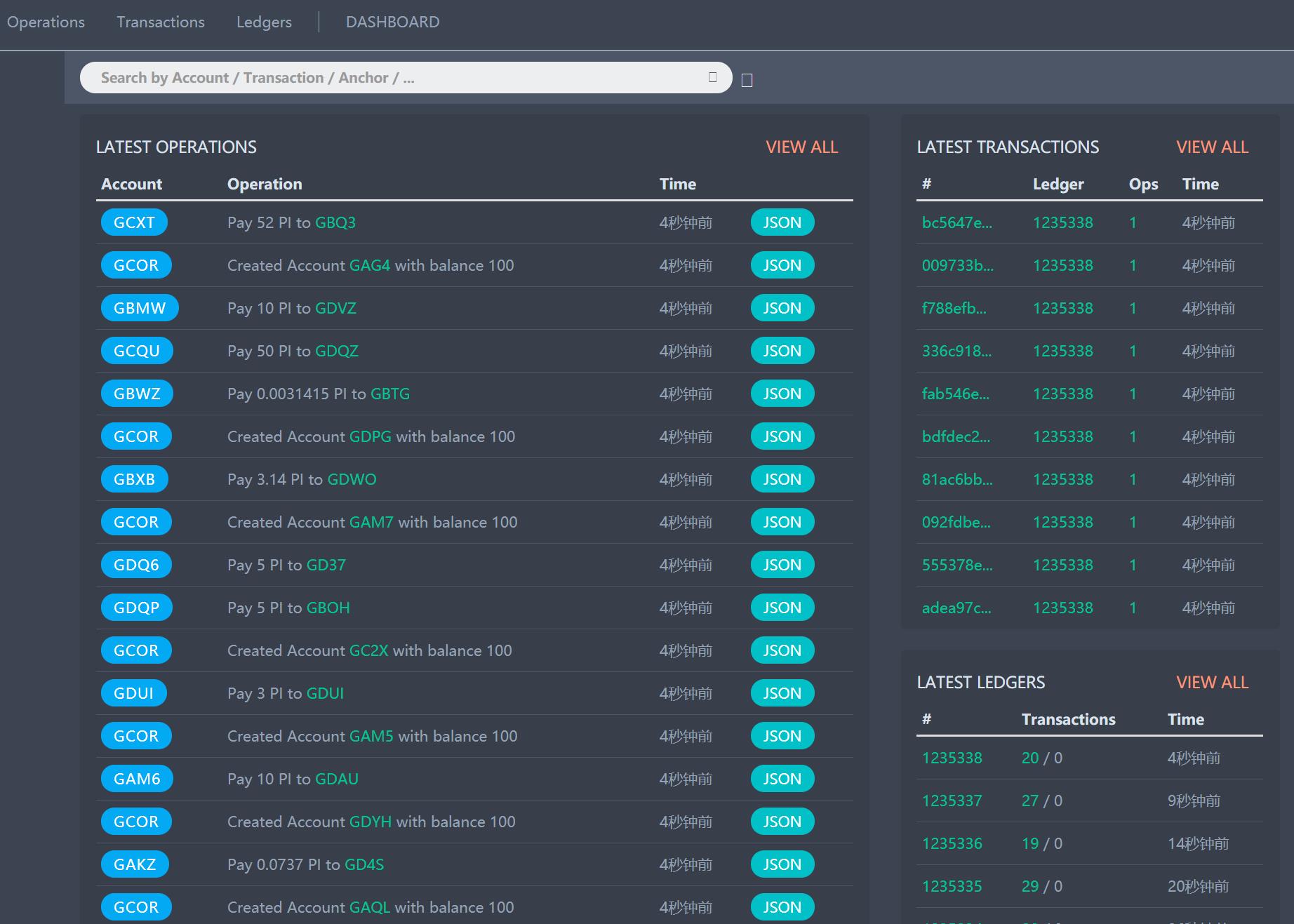The image size is (1294, 924).
Task: Open transaction 092fdbe...
Action: pyautogui.click(x=956, y=522)
